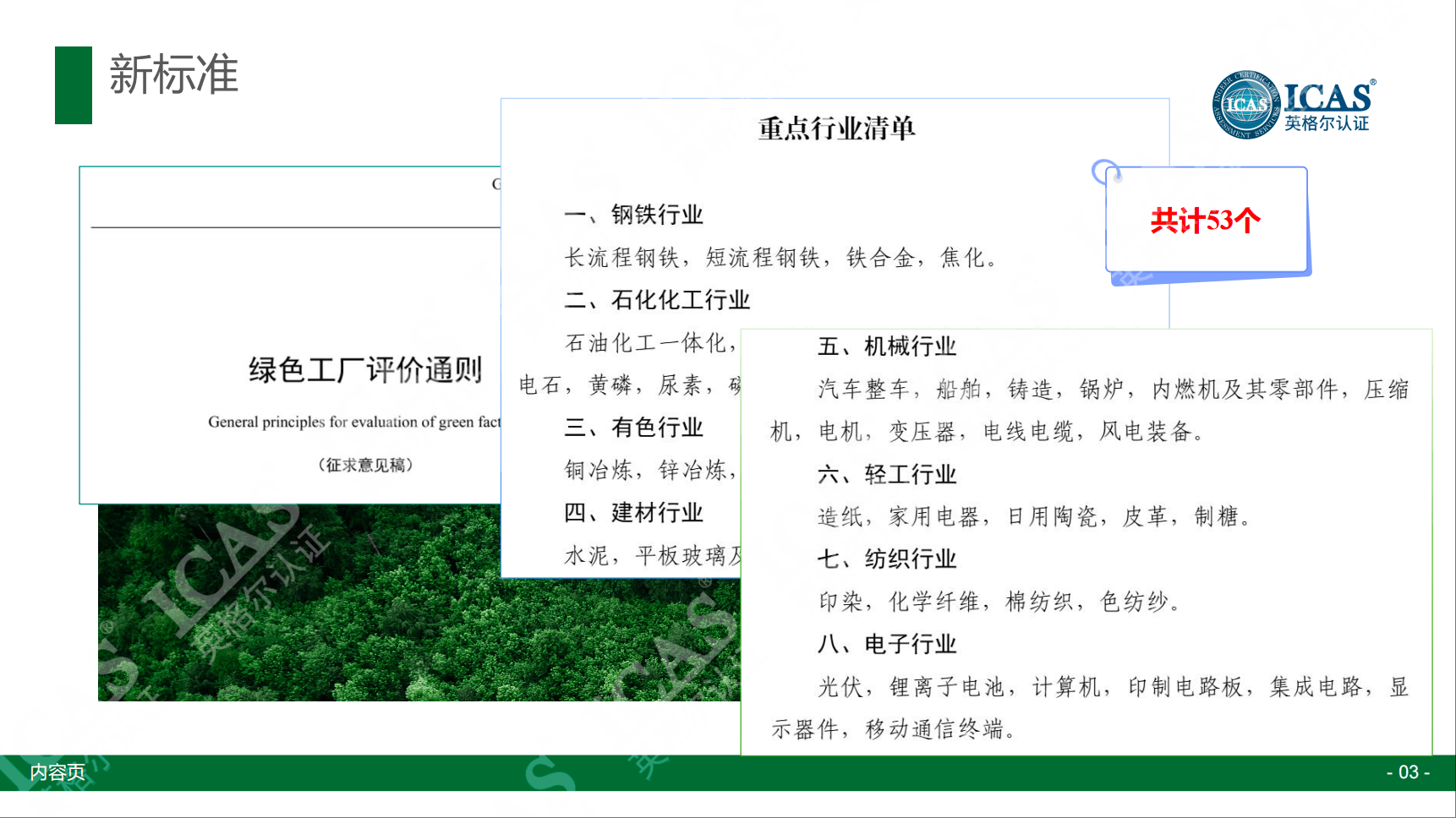Select the green block beside the title
Image resolution: width=1456 pixels, height=818 pixels.
[74, 85]
